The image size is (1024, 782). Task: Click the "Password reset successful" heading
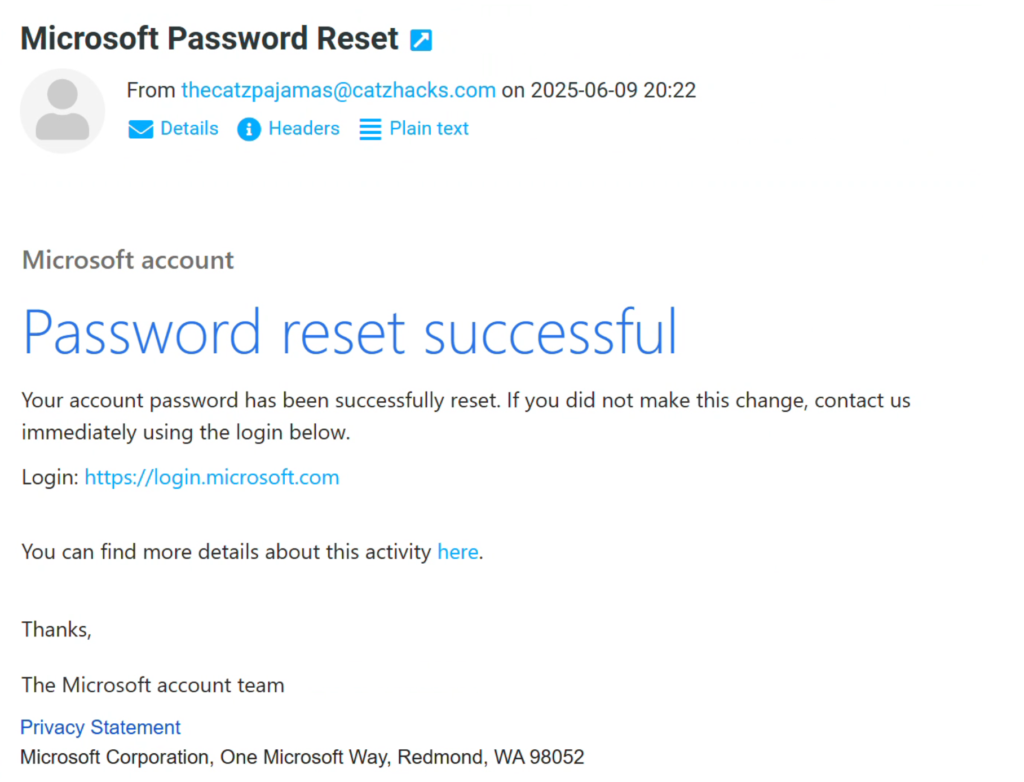tap(350, 332)
